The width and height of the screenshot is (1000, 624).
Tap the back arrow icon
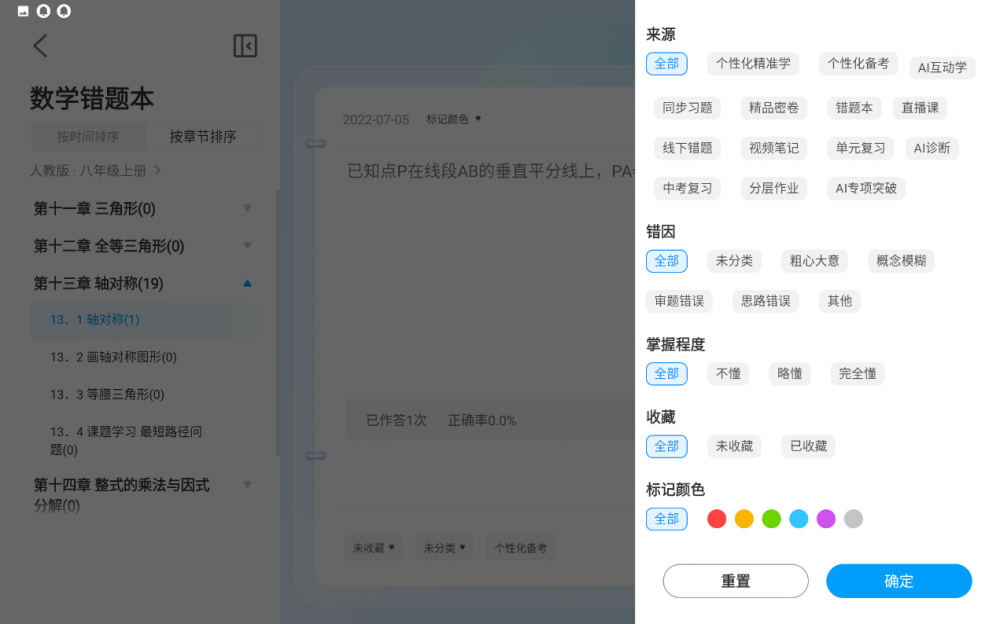click(x=40, y=46)
